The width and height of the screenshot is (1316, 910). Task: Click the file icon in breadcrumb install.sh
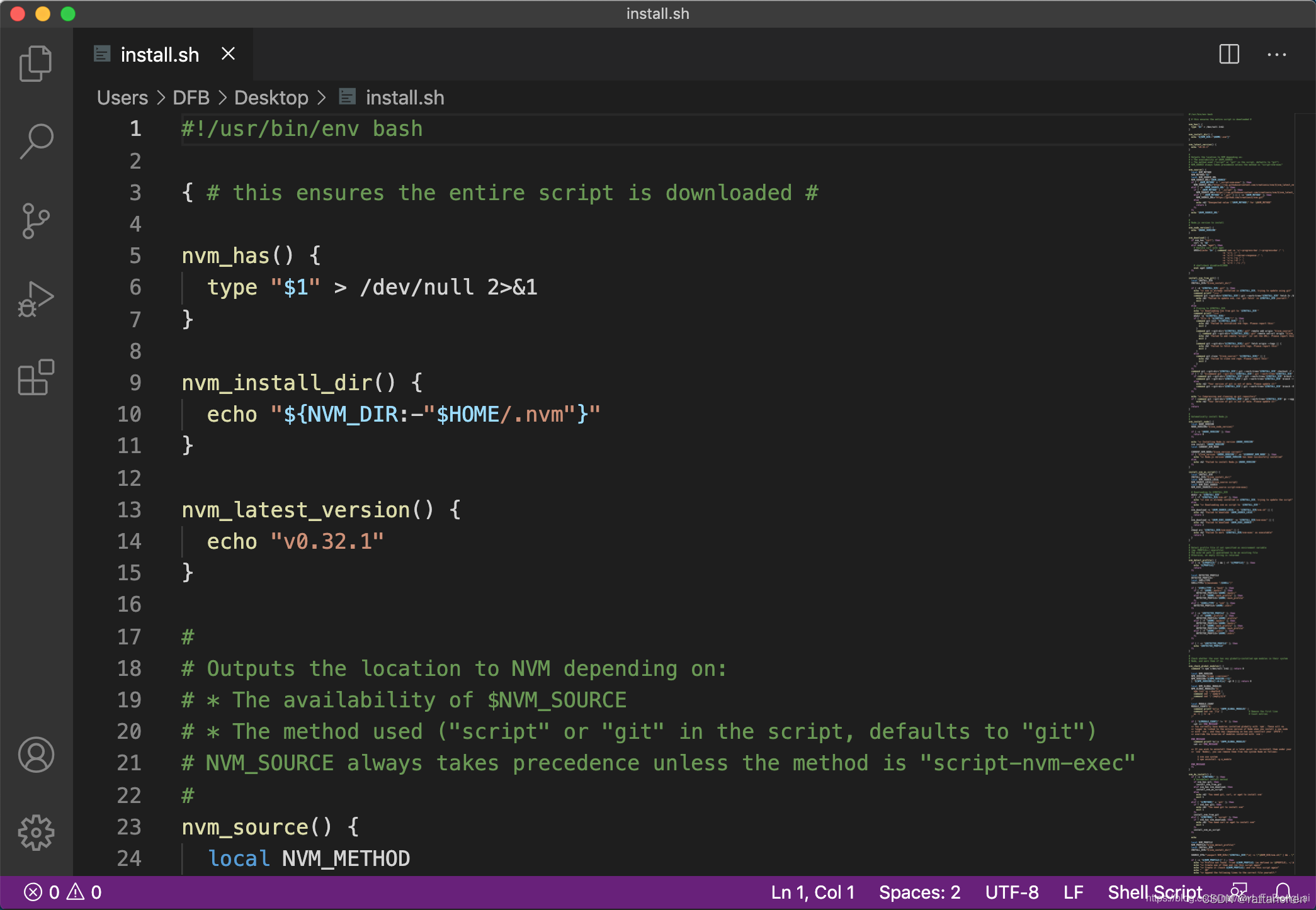347,97
